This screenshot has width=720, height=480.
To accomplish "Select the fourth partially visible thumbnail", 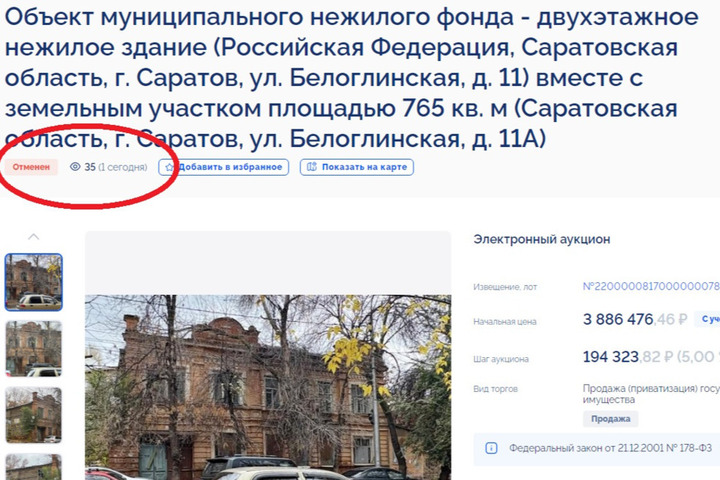I will tap(34, 467).
